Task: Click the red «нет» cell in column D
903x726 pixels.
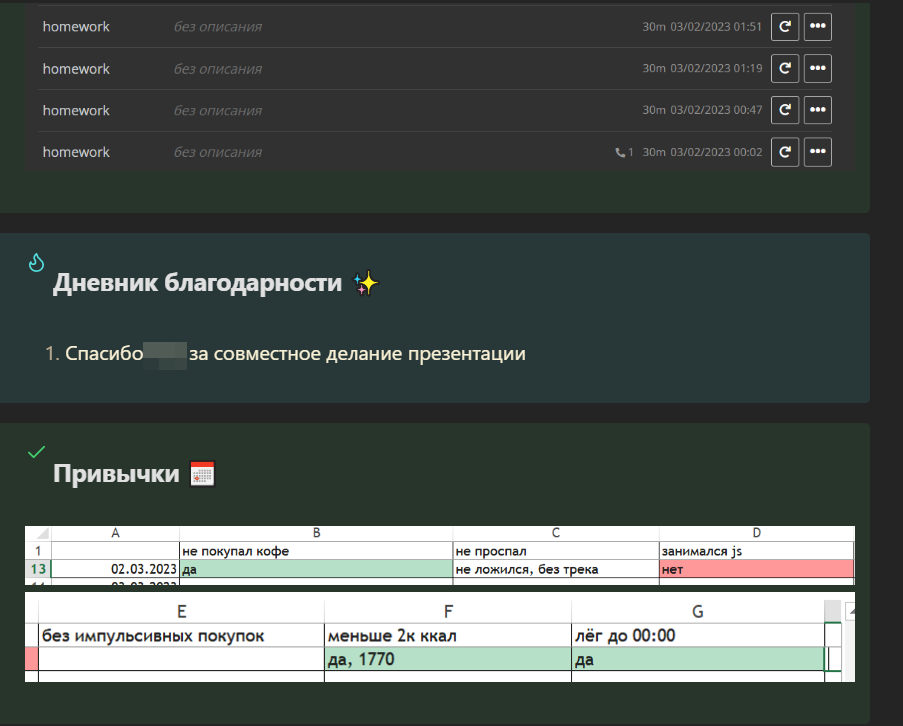Action: 755,569
